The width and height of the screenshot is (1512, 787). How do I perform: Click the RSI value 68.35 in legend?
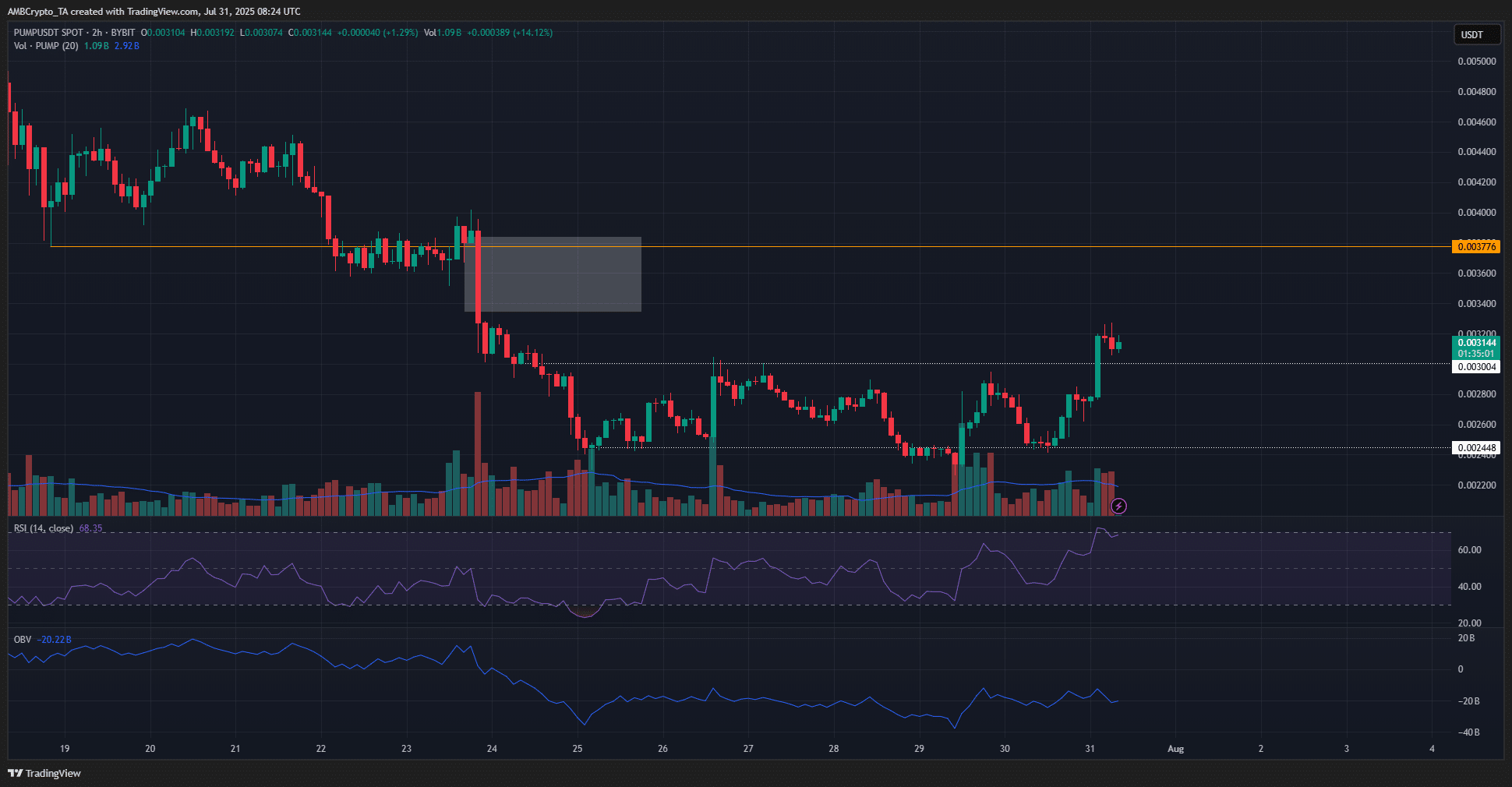coord(90,528)
